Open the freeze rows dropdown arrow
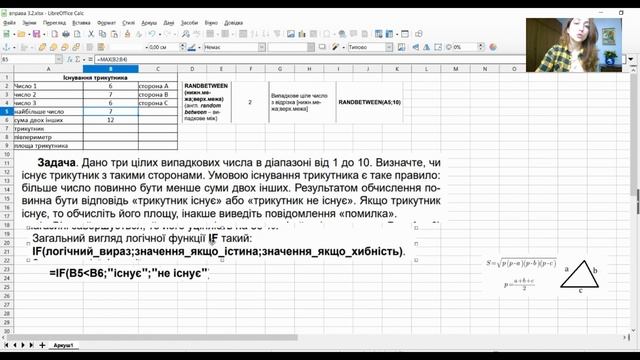Screen dimensions: 640x360 click(x=396, y=34)
